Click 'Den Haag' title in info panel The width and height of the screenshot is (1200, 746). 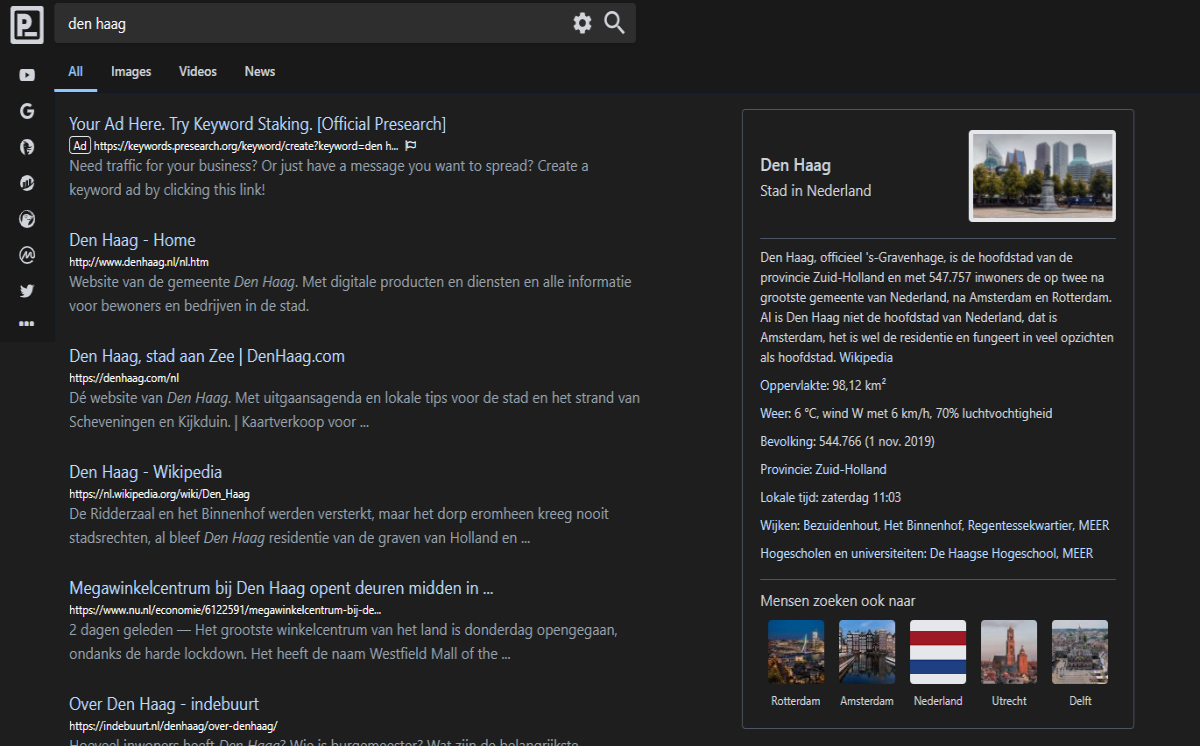tap(795, 166)
